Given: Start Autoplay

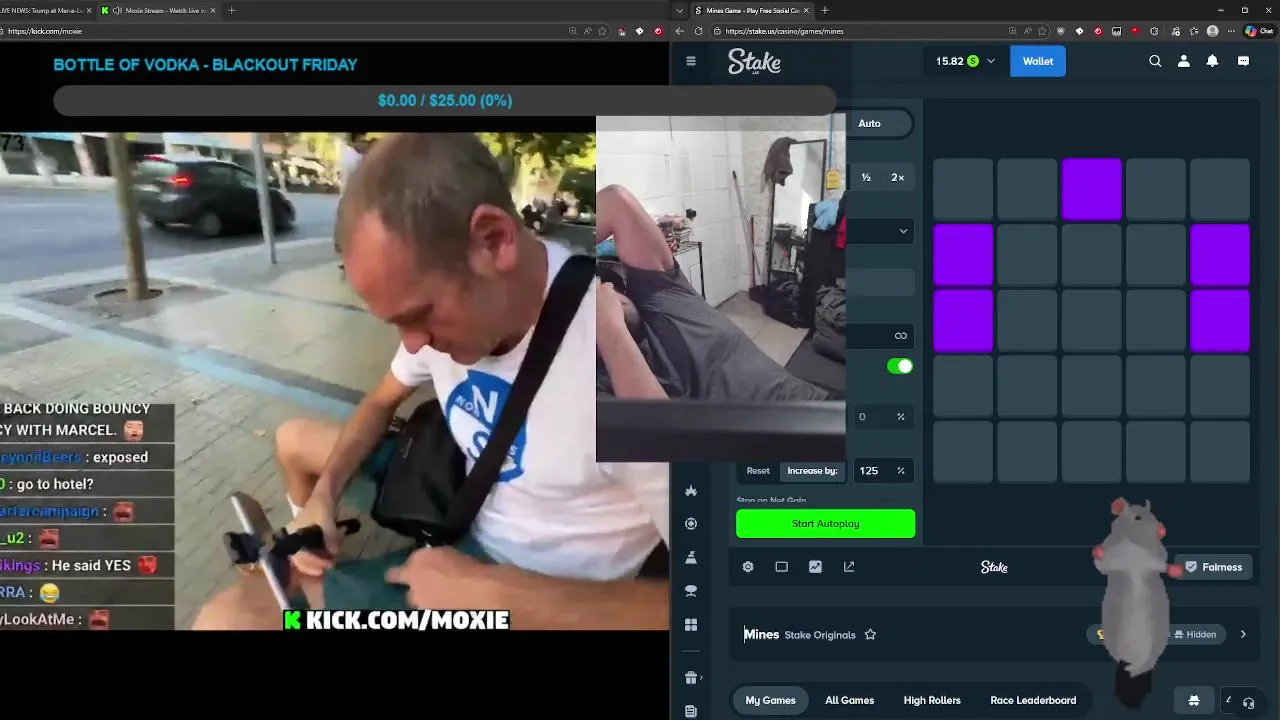Looking at the screenshot, I should (x=825, y=524).
